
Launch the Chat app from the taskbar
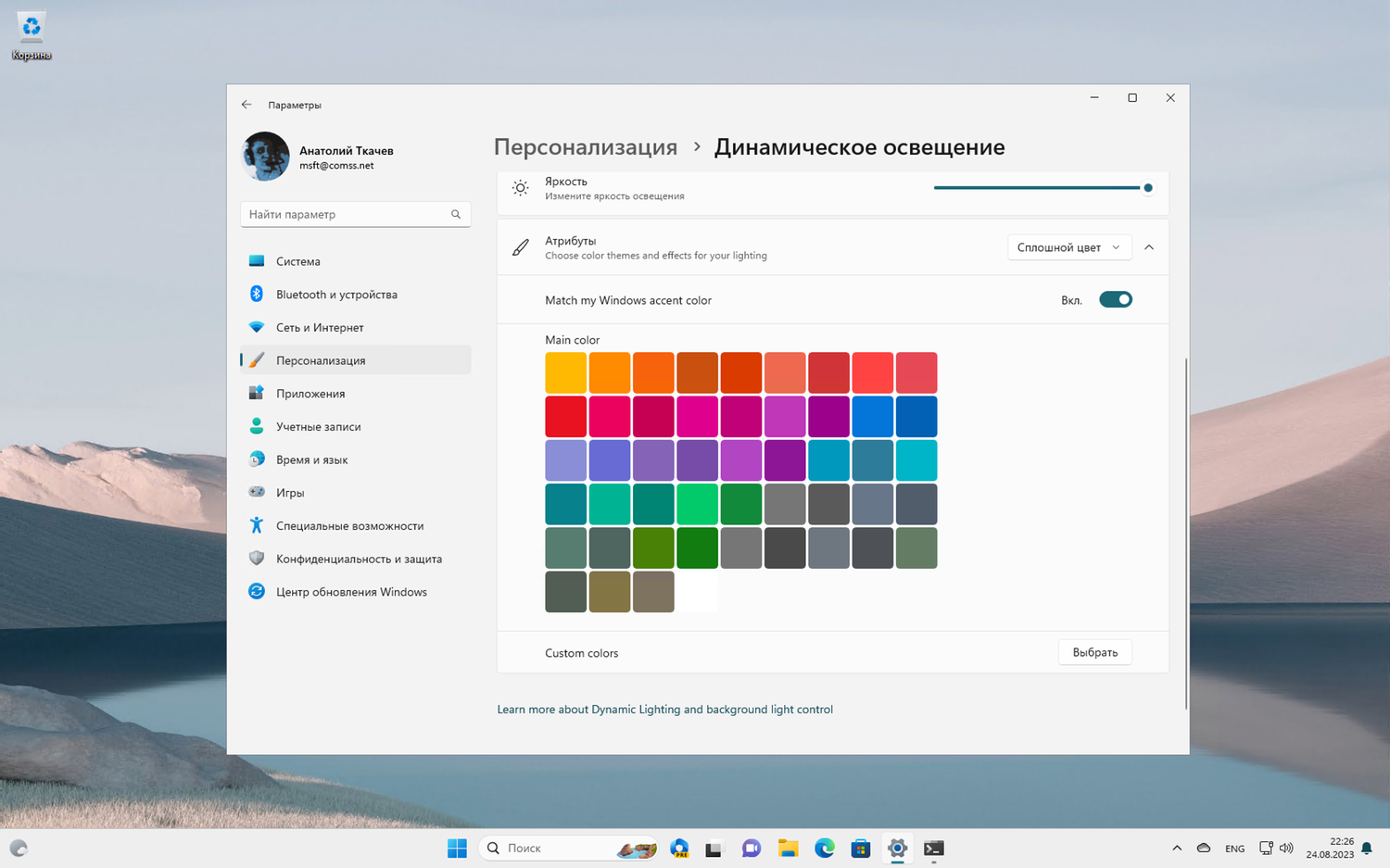(751, 848)
